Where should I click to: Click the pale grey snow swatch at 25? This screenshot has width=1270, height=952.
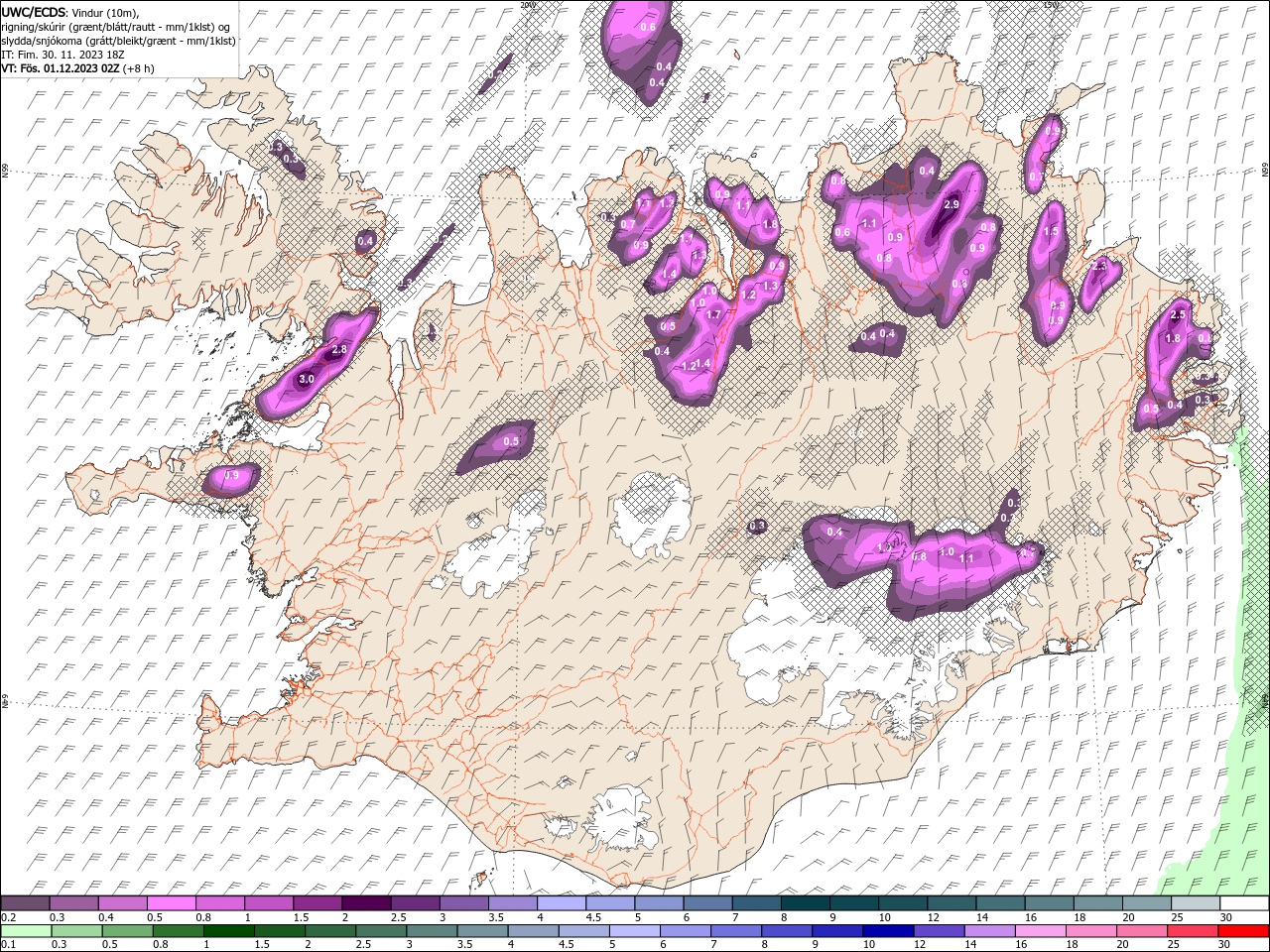pos(1196,903)
